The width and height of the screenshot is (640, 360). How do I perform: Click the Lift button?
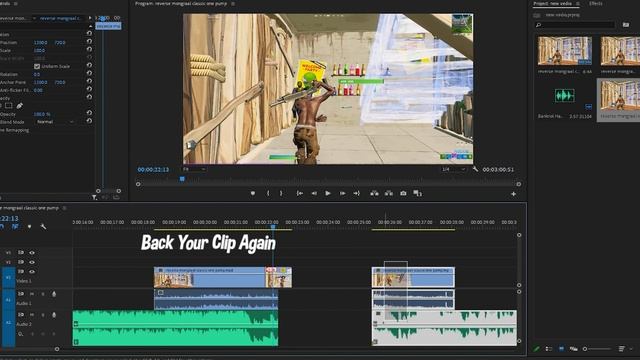(x=374, y=193)
